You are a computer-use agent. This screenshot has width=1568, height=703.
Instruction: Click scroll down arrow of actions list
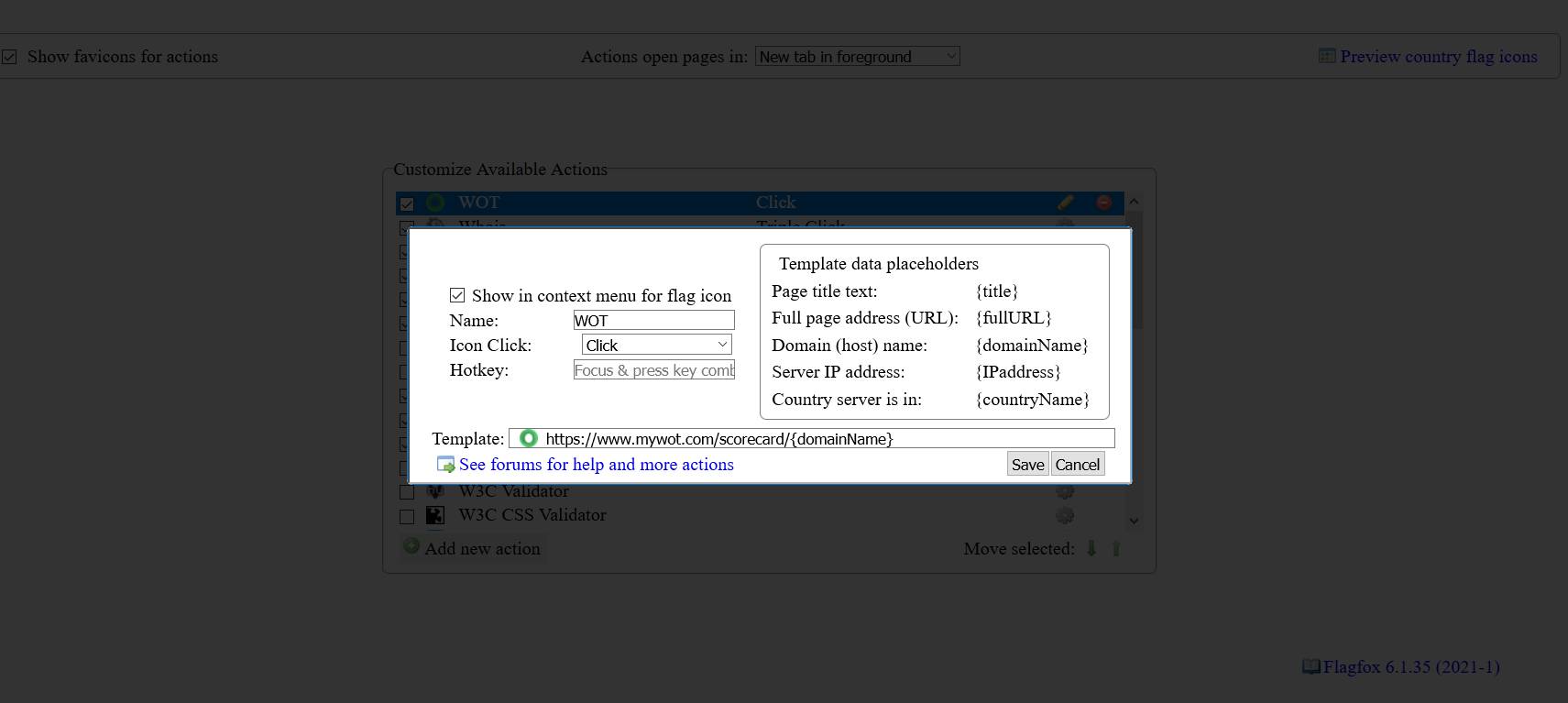click(1134, 521)
